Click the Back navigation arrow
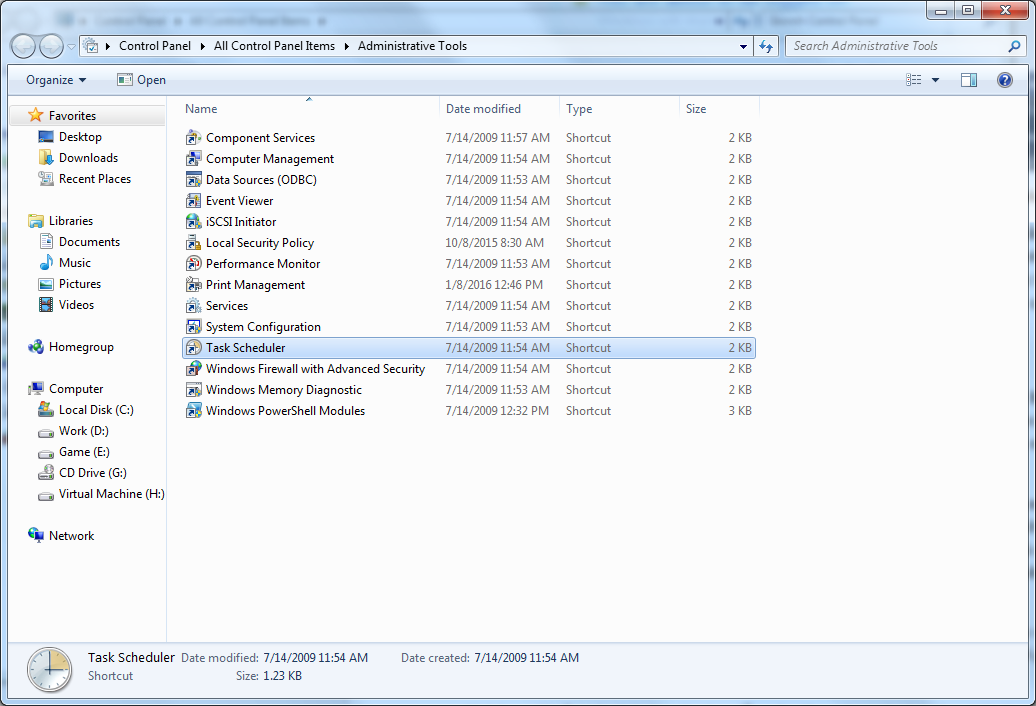 coord(22,46)
